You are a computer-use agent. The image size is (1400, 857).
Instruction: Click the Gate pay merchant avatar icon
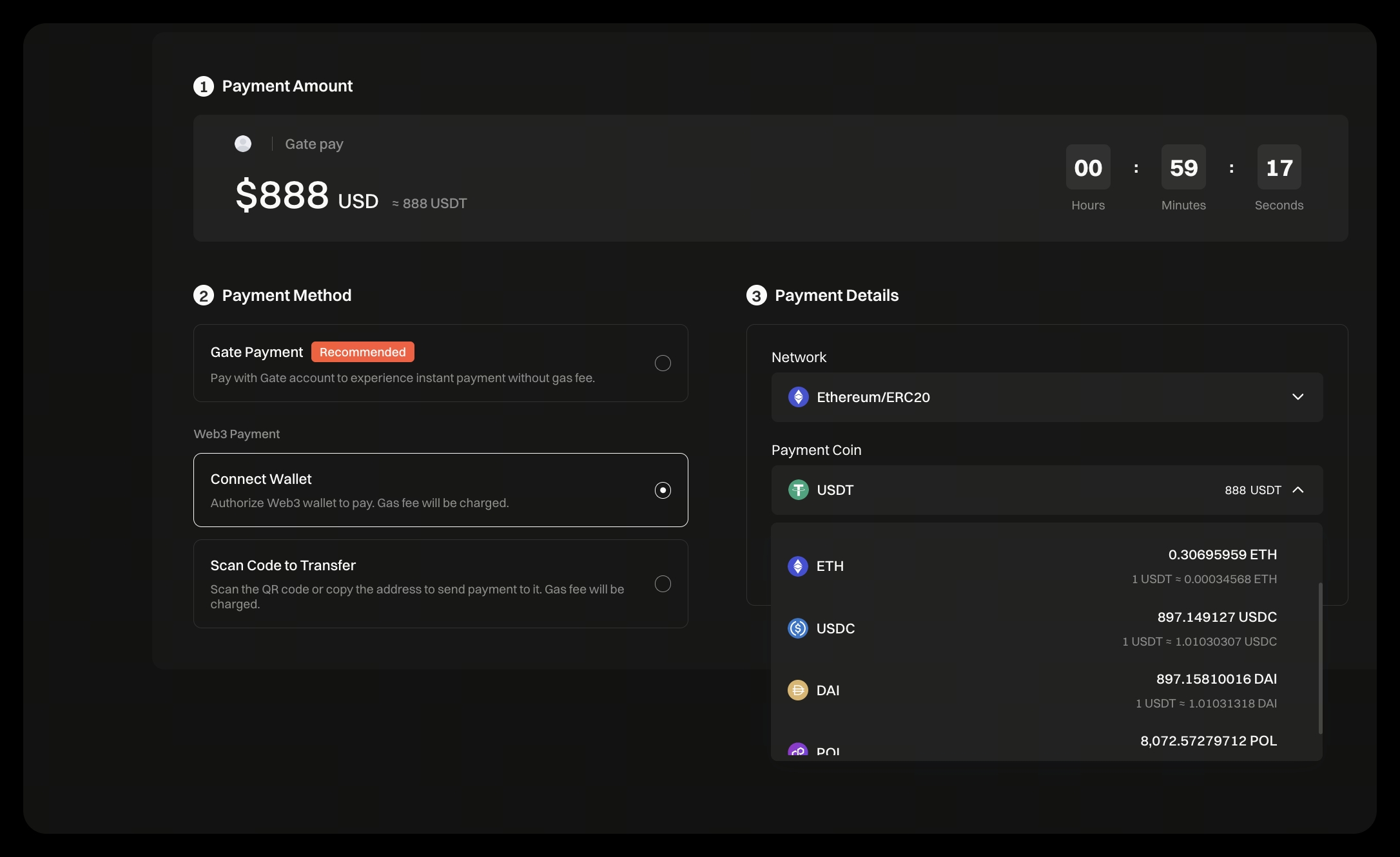pyautogui.click(x=243, y=144)
